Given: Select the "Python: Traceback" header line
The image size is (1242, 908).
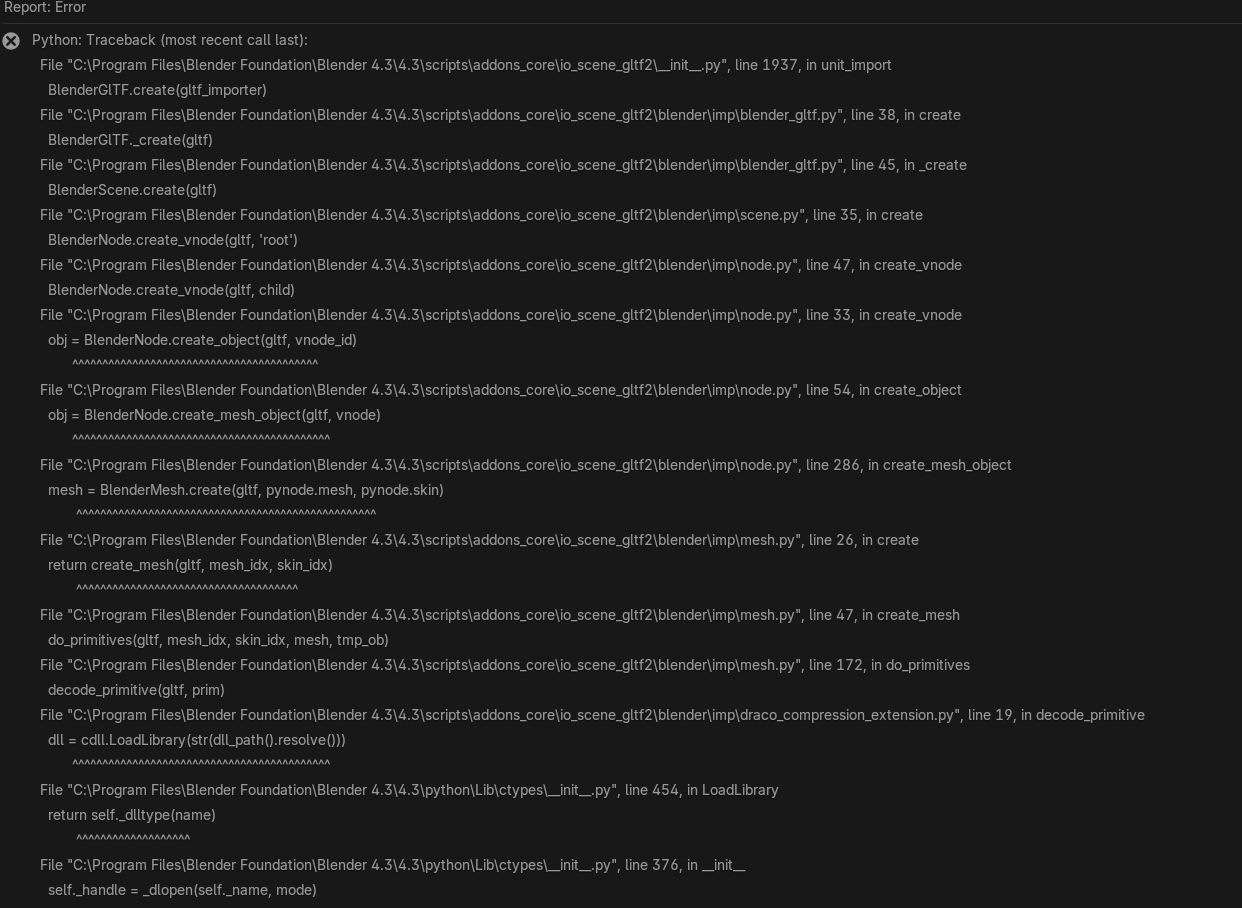Looking at the screenshot, I should 170,40.
